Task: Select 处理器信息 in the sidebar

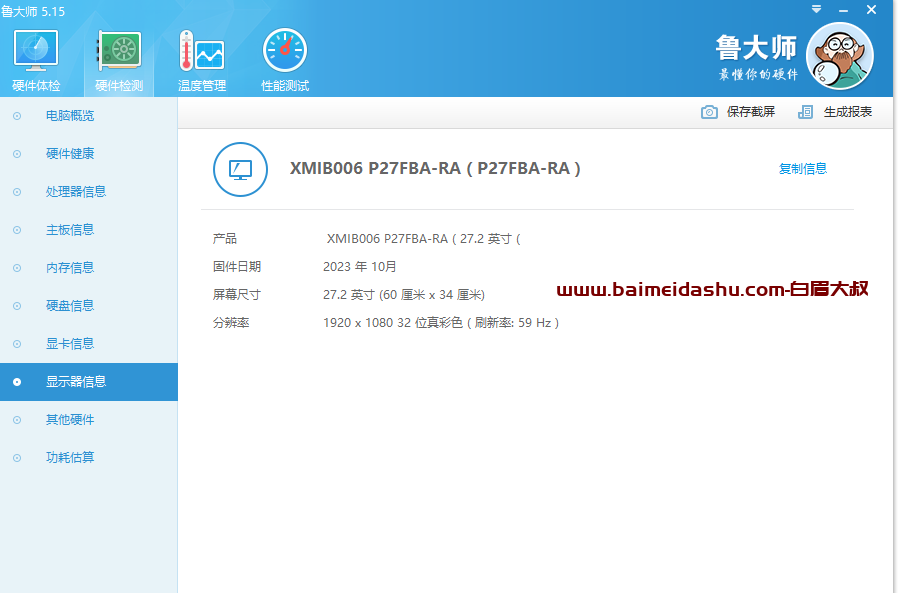Action: [x=89, y=191]
